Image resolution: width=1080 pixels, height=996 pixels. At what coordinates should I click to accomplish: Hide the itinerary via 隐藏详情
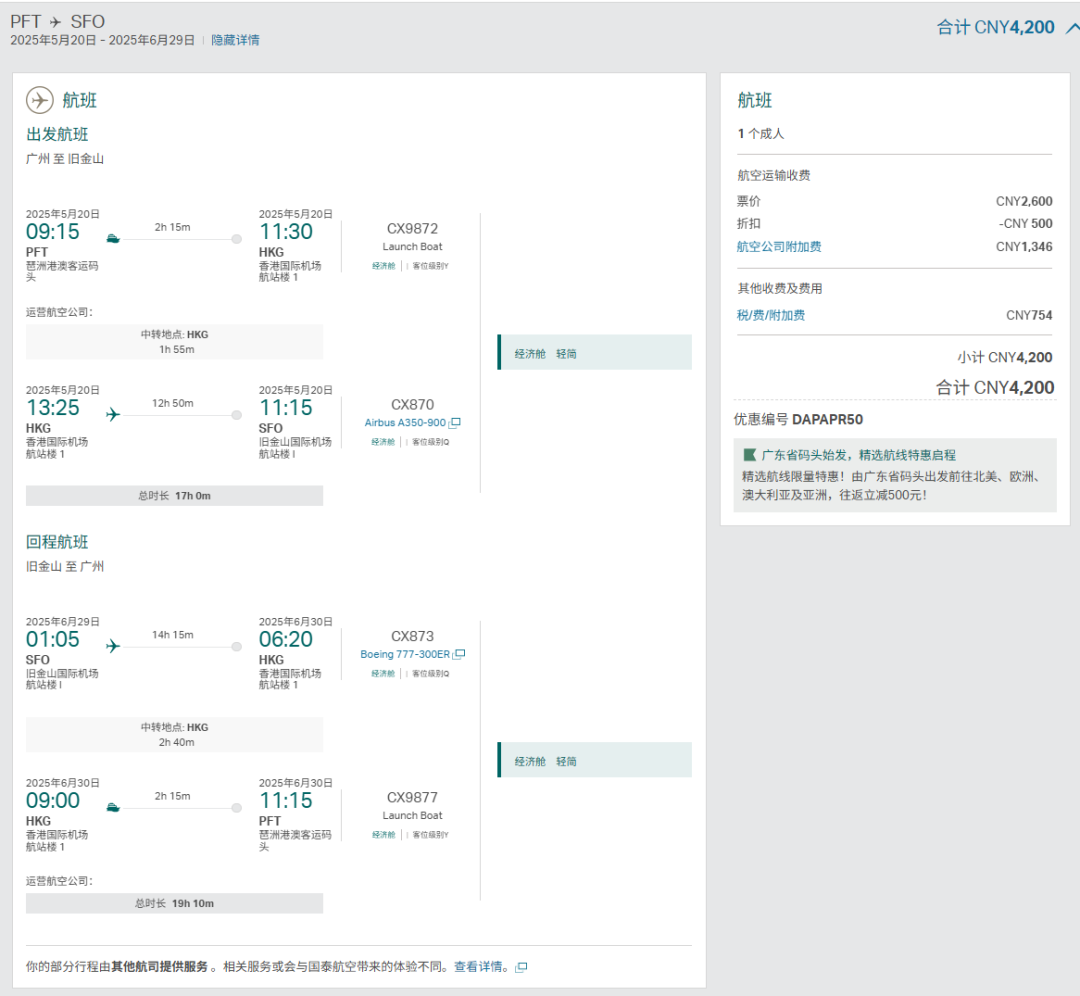(235, 40)
